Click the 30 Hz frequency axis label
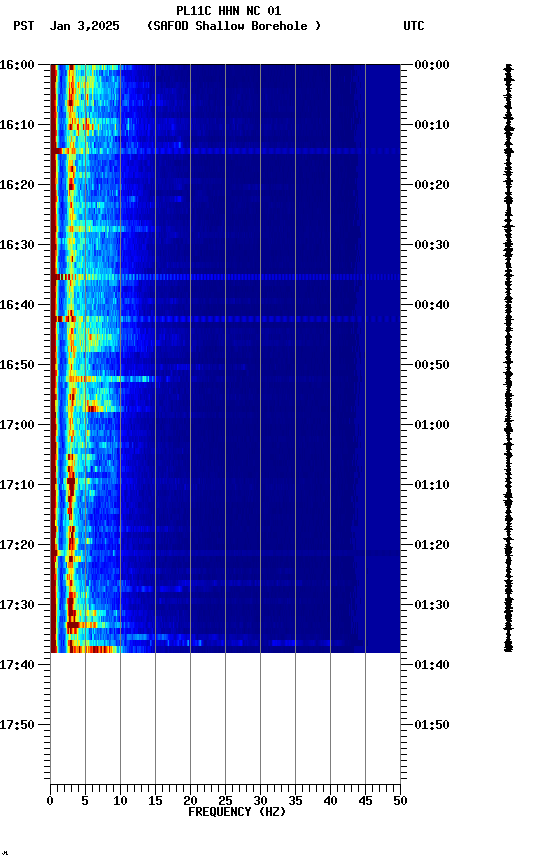This screenshot has width=552, height=864. click(260, 801)
